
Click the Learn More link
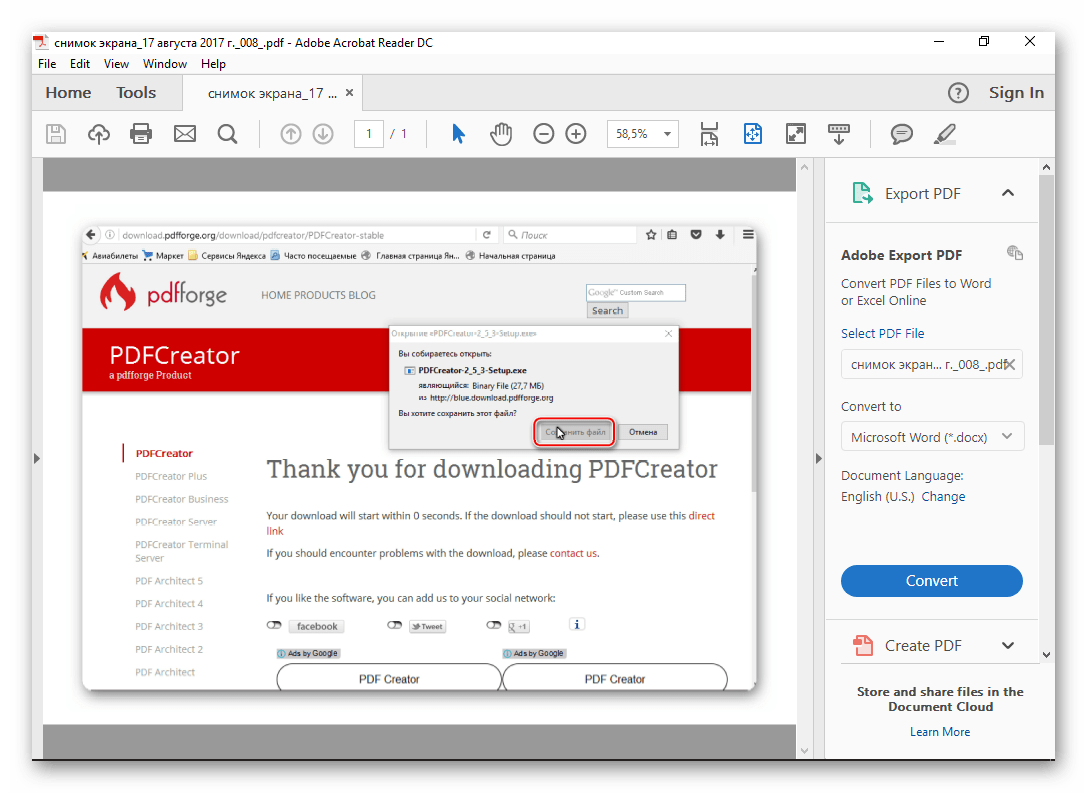pyautogui.click(x=940, y=732)
